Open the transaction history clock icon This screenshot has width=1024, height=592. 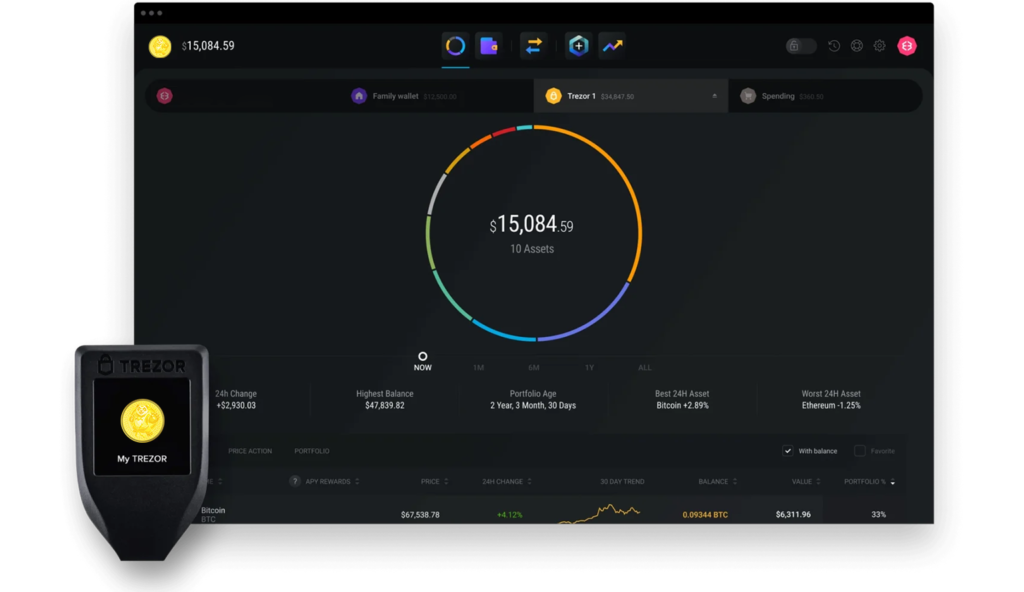click(834, 46)
